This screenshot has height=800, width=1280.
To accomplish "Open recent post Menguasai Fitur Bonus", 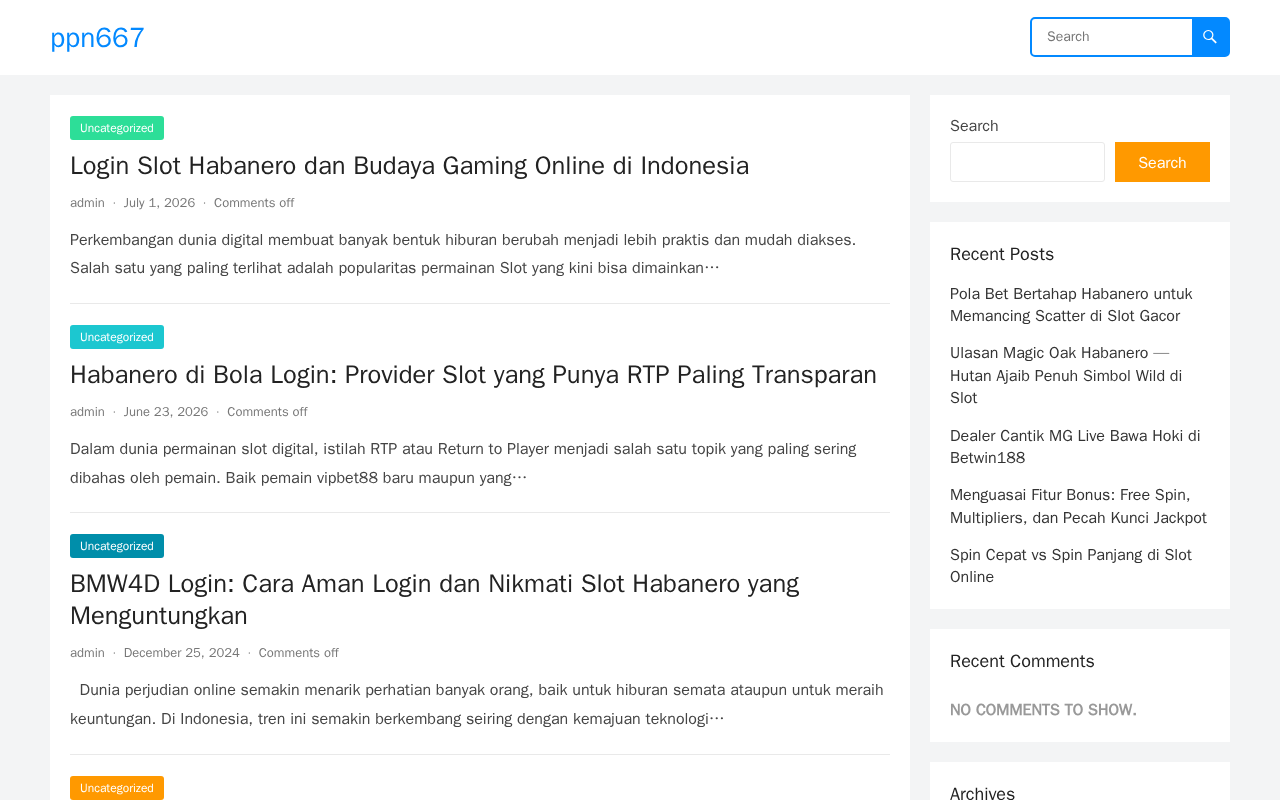I will (x=1078, y=507).
